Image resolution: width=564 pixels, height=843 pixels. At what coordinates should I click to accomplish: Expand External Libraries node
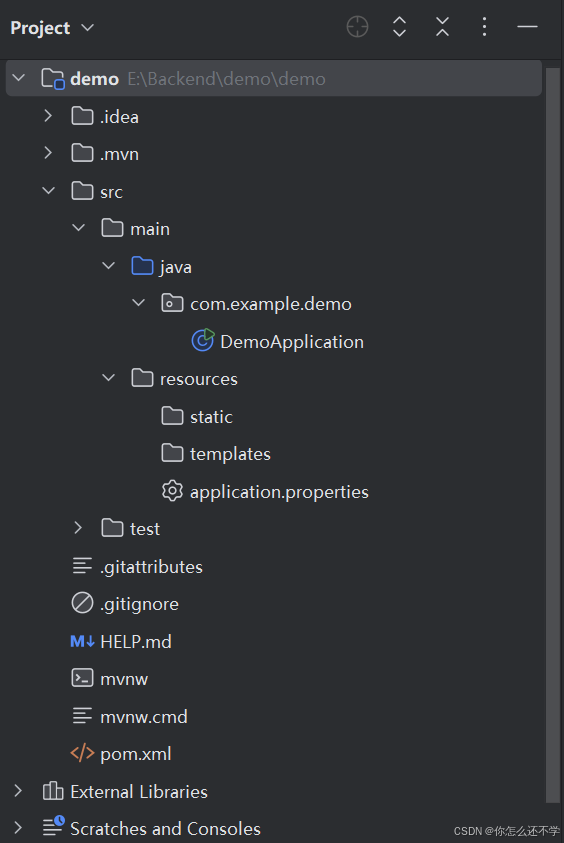(x=18, y=791)
